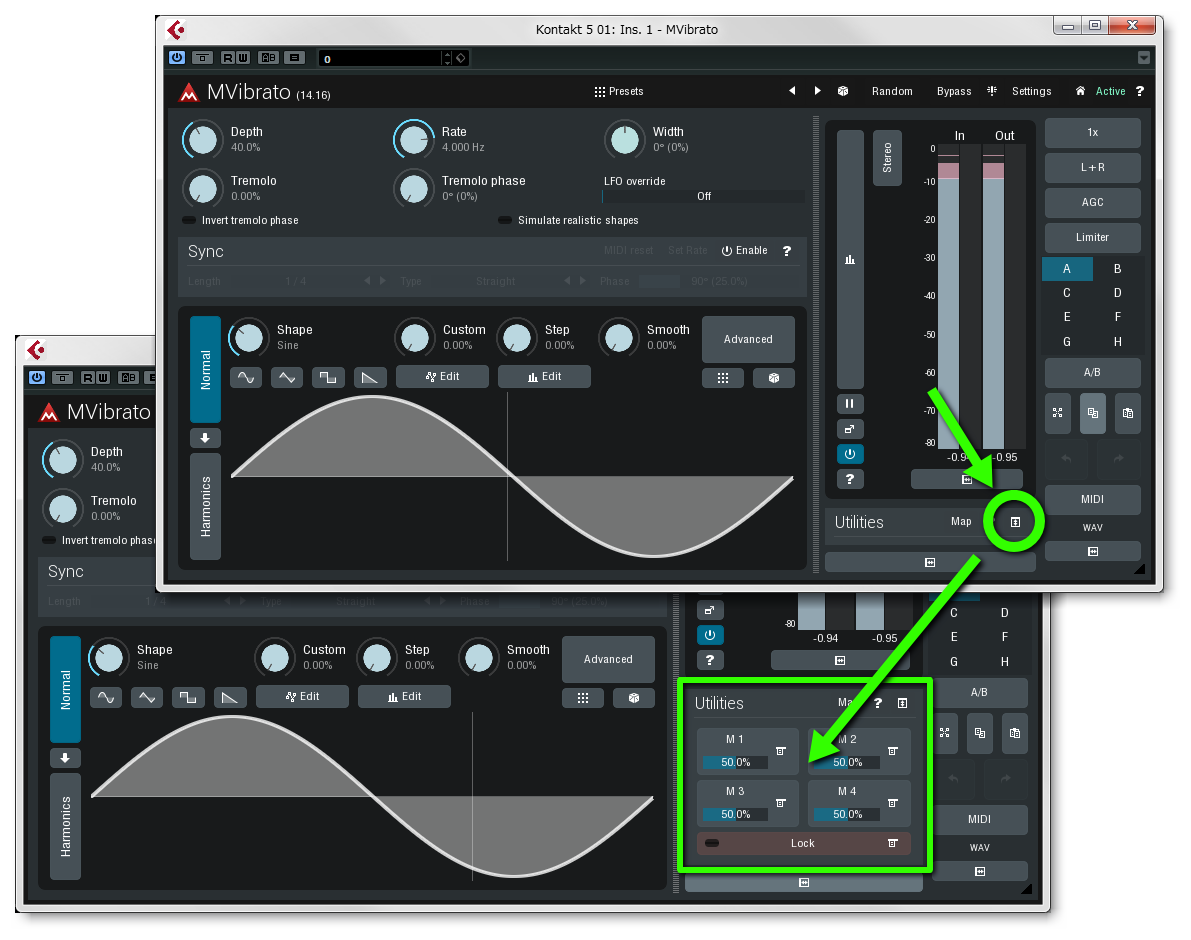Click the down arrow between Normal and Harmonics
1191x940 pixels.
pos(205,438)
